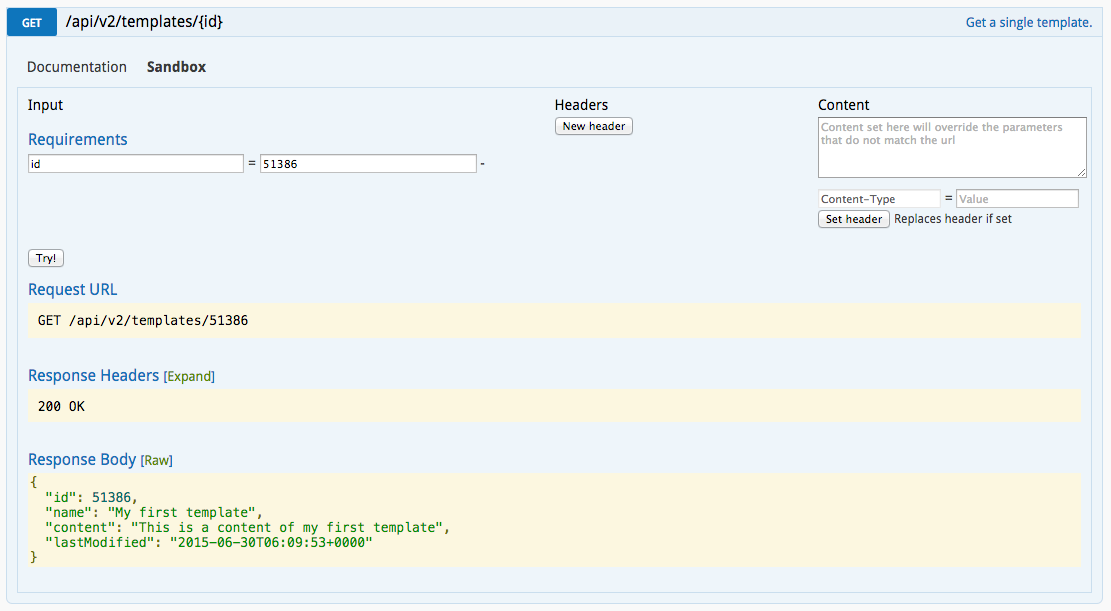Focus the id requirement name field
The width and height of the screenshot is (1111, 611).
coord(136,164)
